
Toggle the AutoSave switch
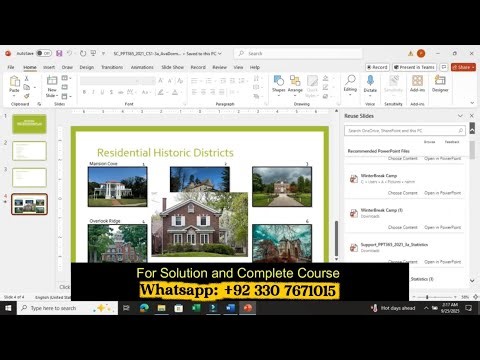pos(44,53)
